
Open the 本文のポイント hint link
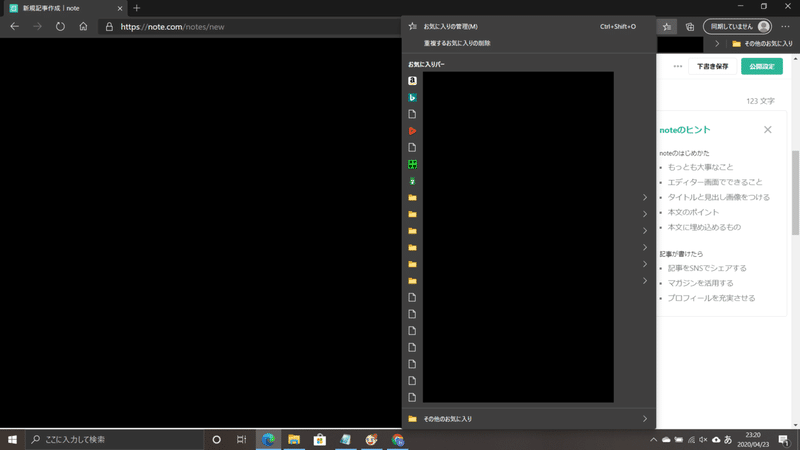(693, 212)
